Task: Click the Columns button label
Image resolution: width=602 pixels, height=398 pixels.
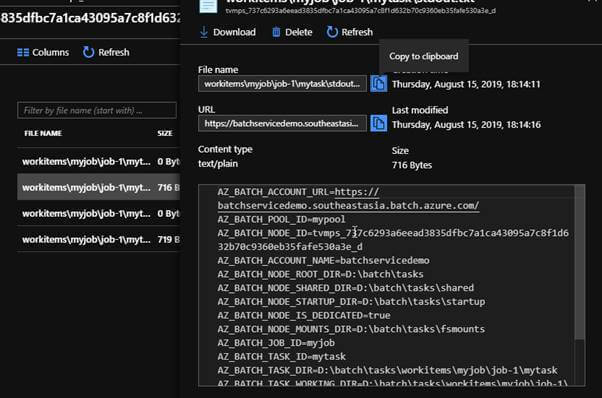Action: 50,52
